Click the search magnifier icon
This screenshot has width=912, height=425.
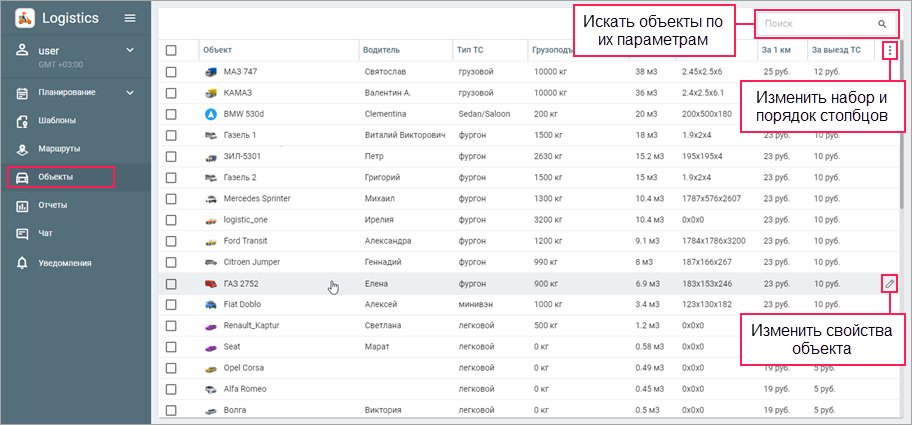(x=882, y=23)
